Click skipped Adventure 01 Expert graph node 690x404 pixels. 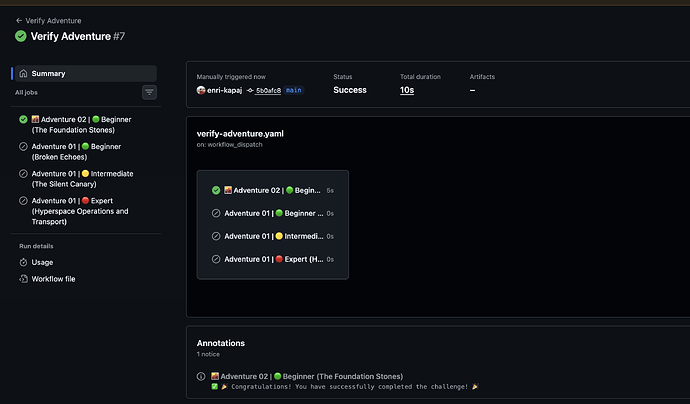[x=272, y=259]
